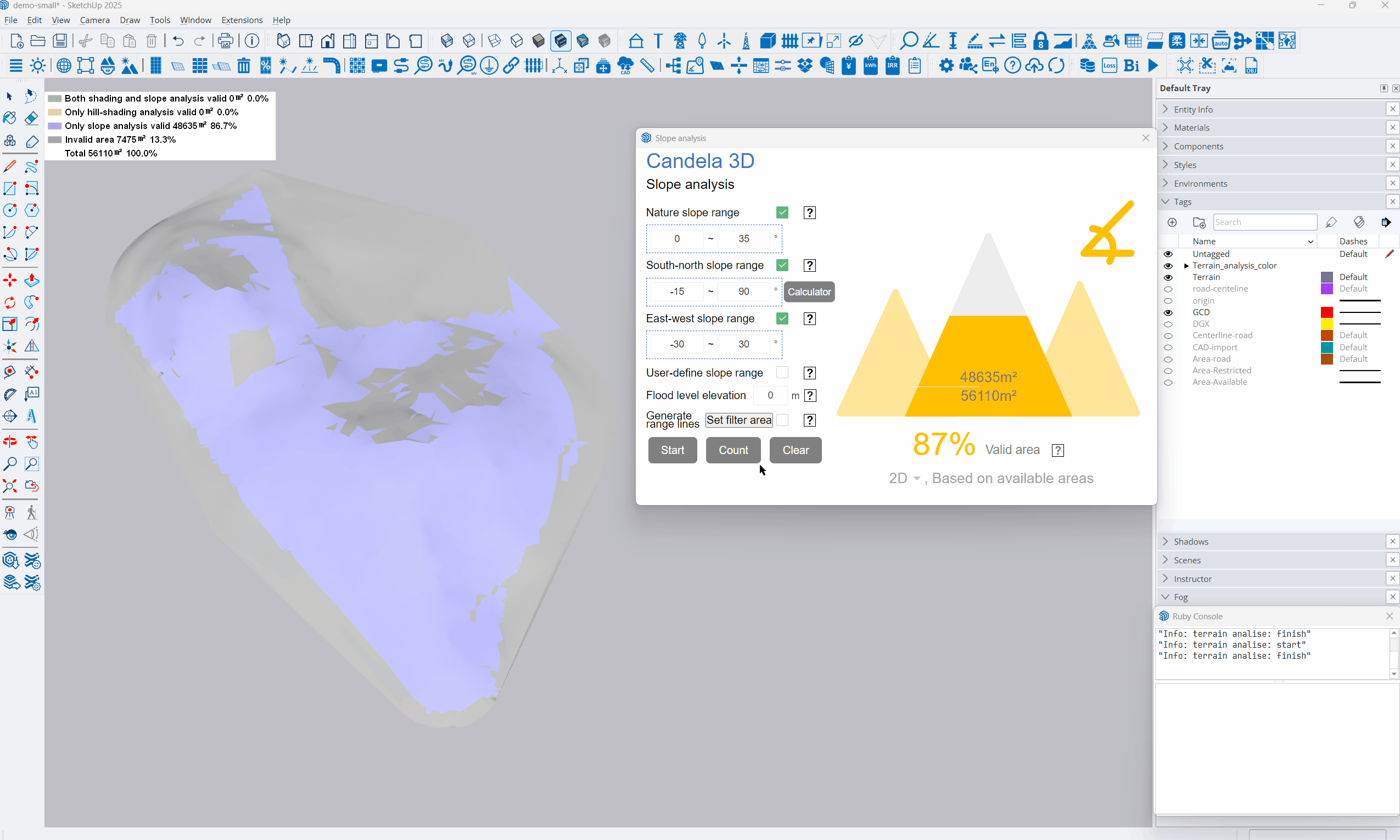Expand the Materials panel
Image resolution: width=1400 pixels, height=840 pixels.
tap(1165, 127)
